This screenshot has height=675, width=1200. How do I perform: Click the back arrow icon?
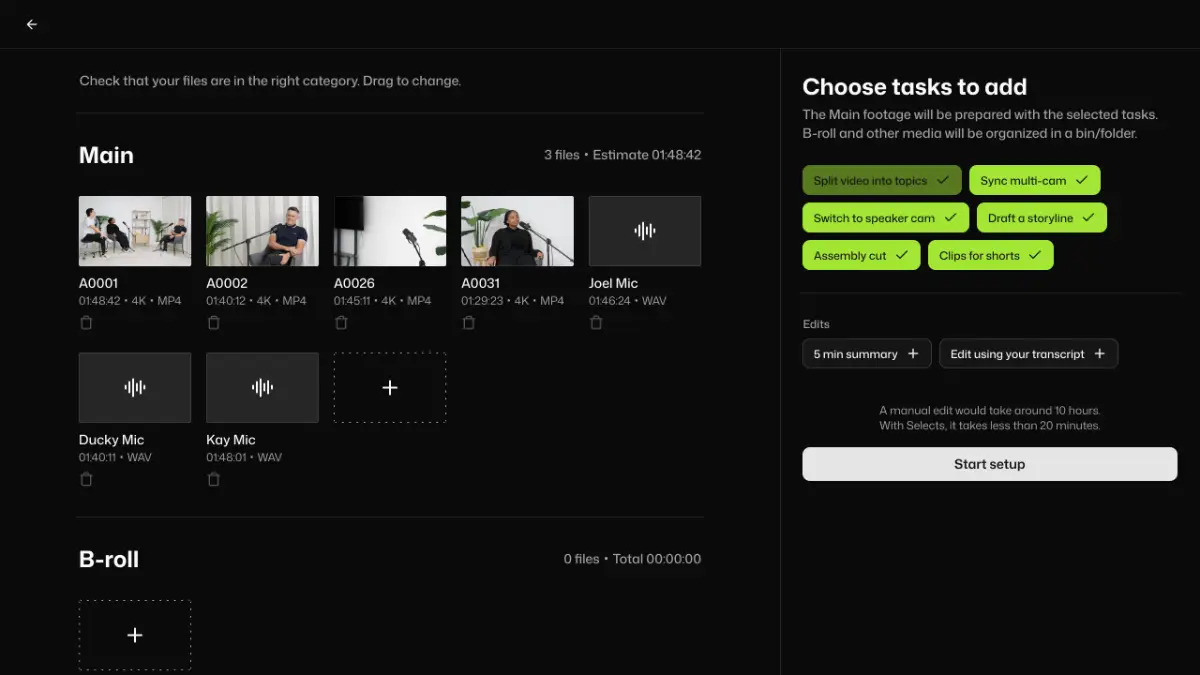click(x=32, y=24)
